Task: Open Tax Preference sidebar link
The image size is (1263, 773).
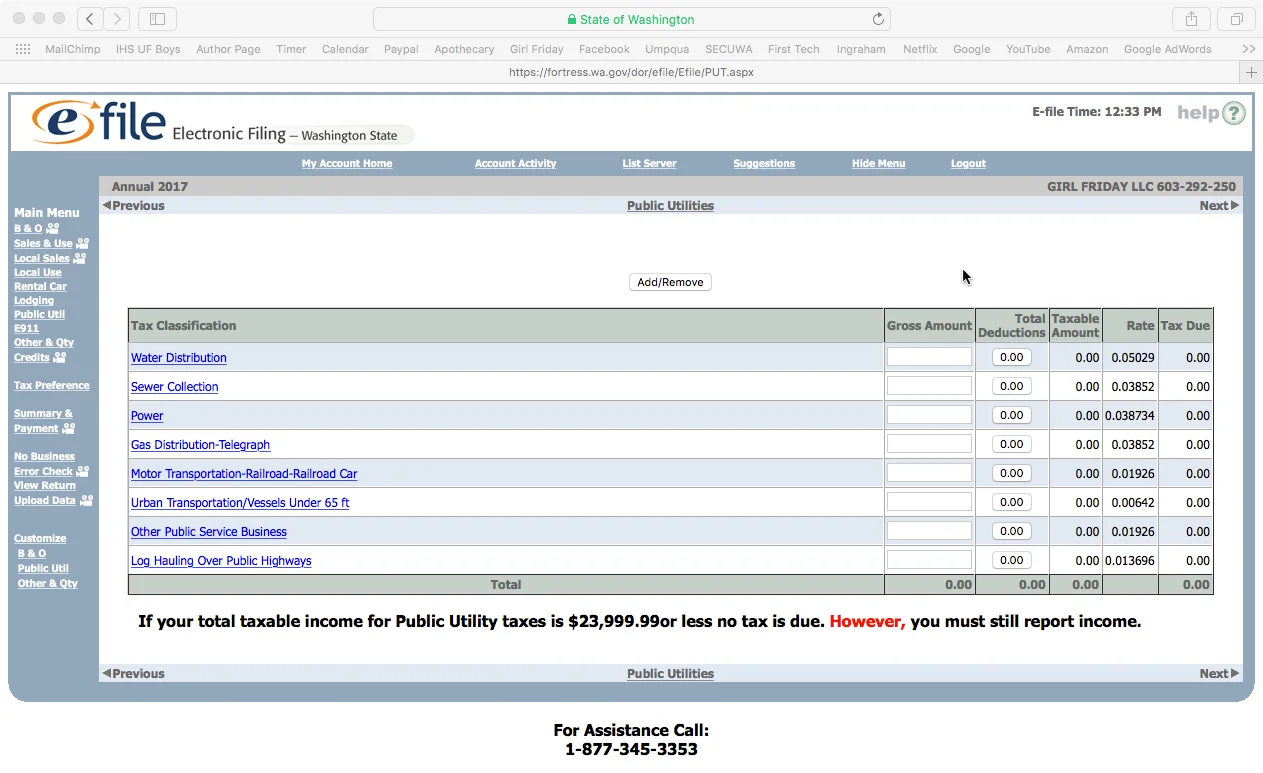Action: [x=51, y=385]
